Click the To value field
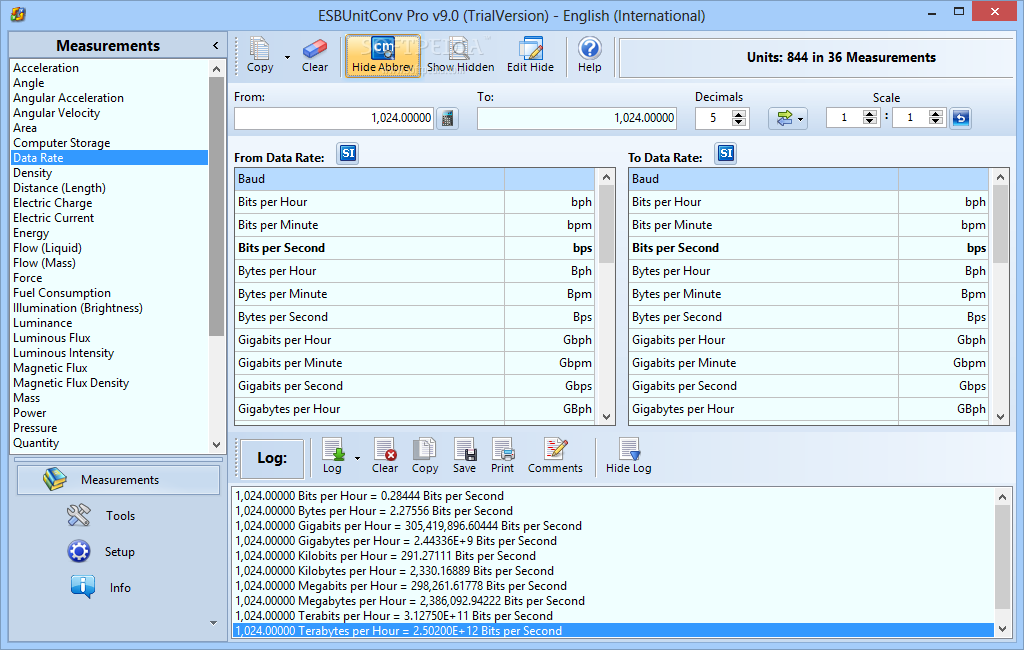This screenshot has height=650, width=1024. [577, 118]
